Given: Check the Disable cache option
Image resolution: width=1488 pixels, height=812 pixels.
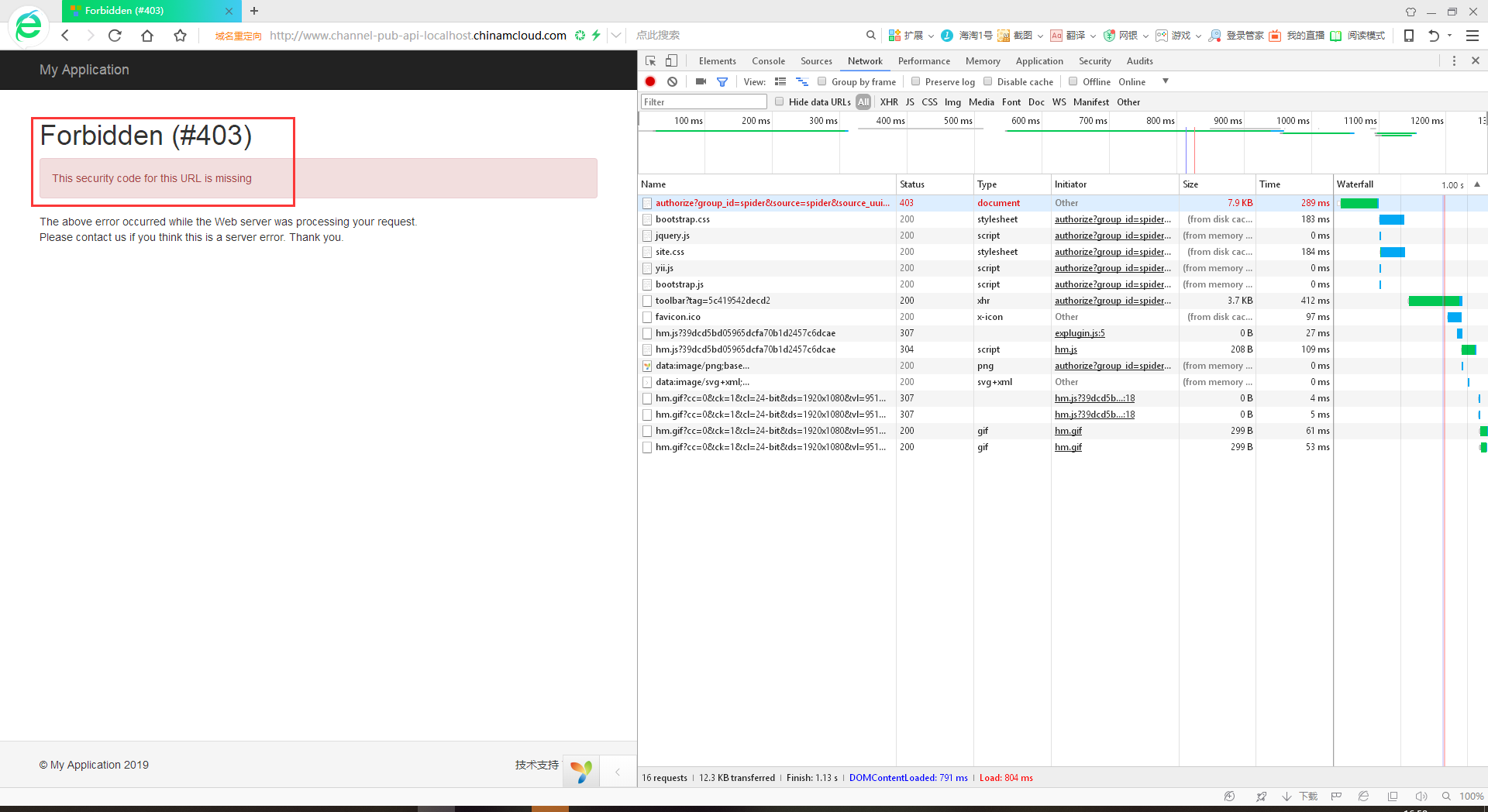Looking at the screenshot, I should coord(987,81).
